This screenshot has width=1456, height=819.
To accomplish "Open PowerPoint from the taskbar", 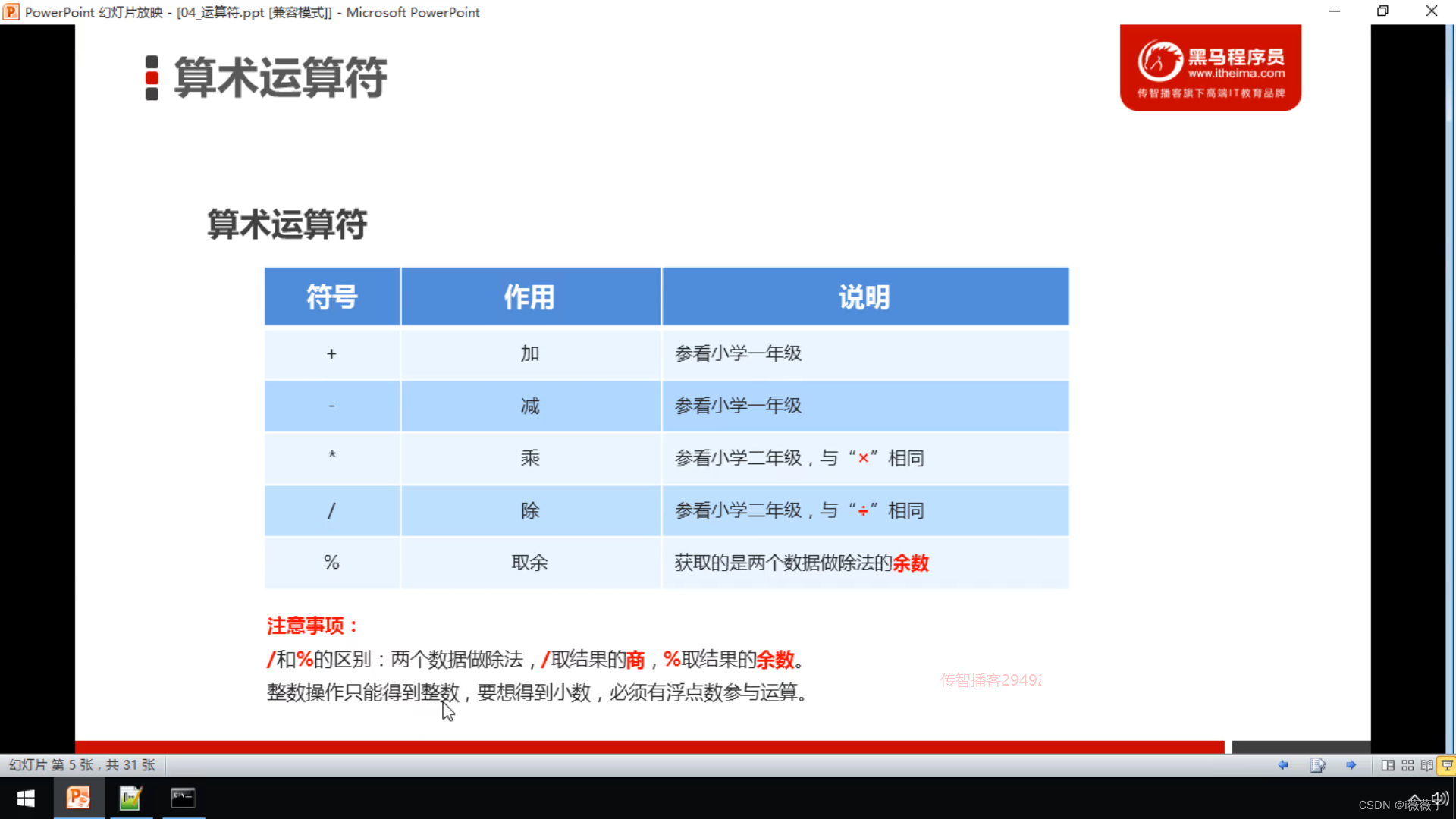I will pos(78,798).
